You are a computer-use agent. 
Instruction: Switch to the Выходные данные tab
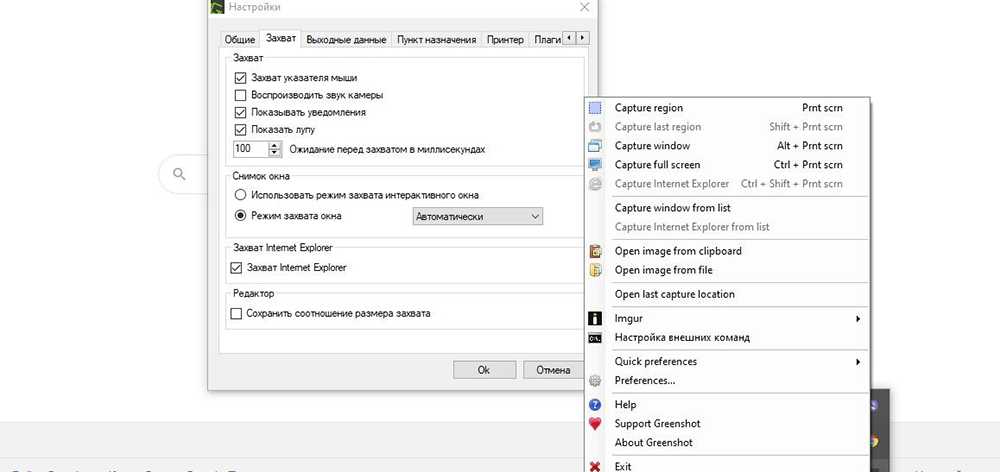click(345, 39)
